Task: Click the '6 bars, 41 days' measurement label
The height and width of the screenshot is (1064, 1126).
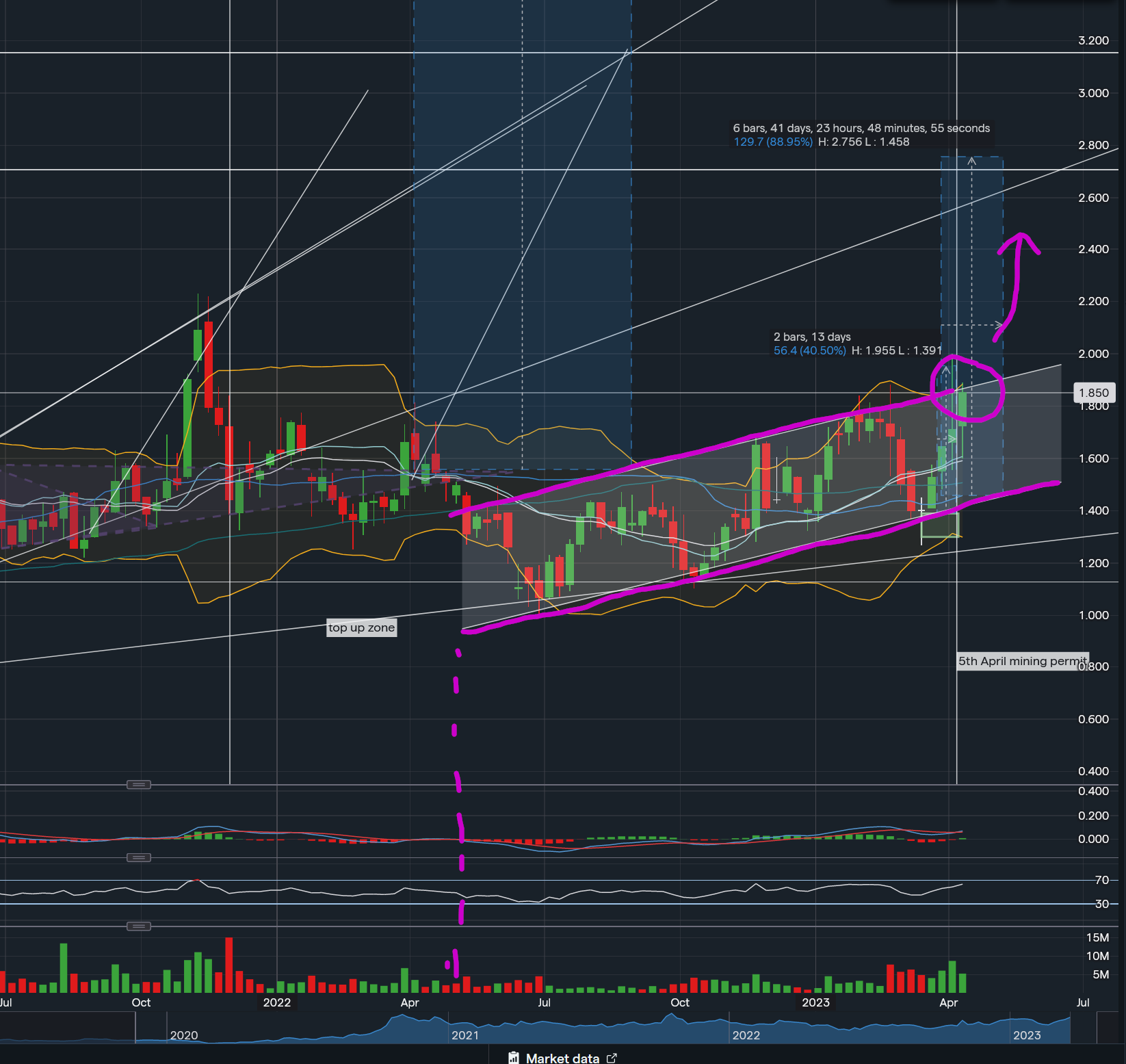Action: point(861,129)
